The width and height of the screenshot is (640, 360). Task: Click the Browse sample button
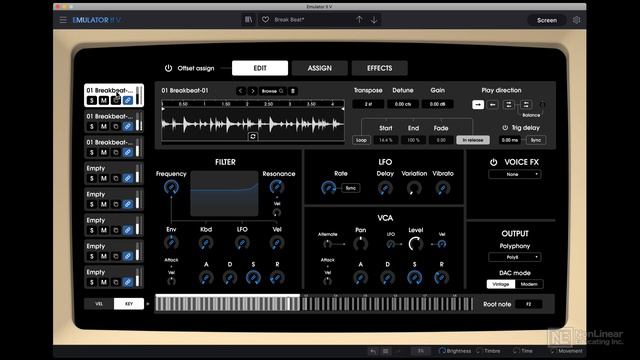click(x=273, y=91)
